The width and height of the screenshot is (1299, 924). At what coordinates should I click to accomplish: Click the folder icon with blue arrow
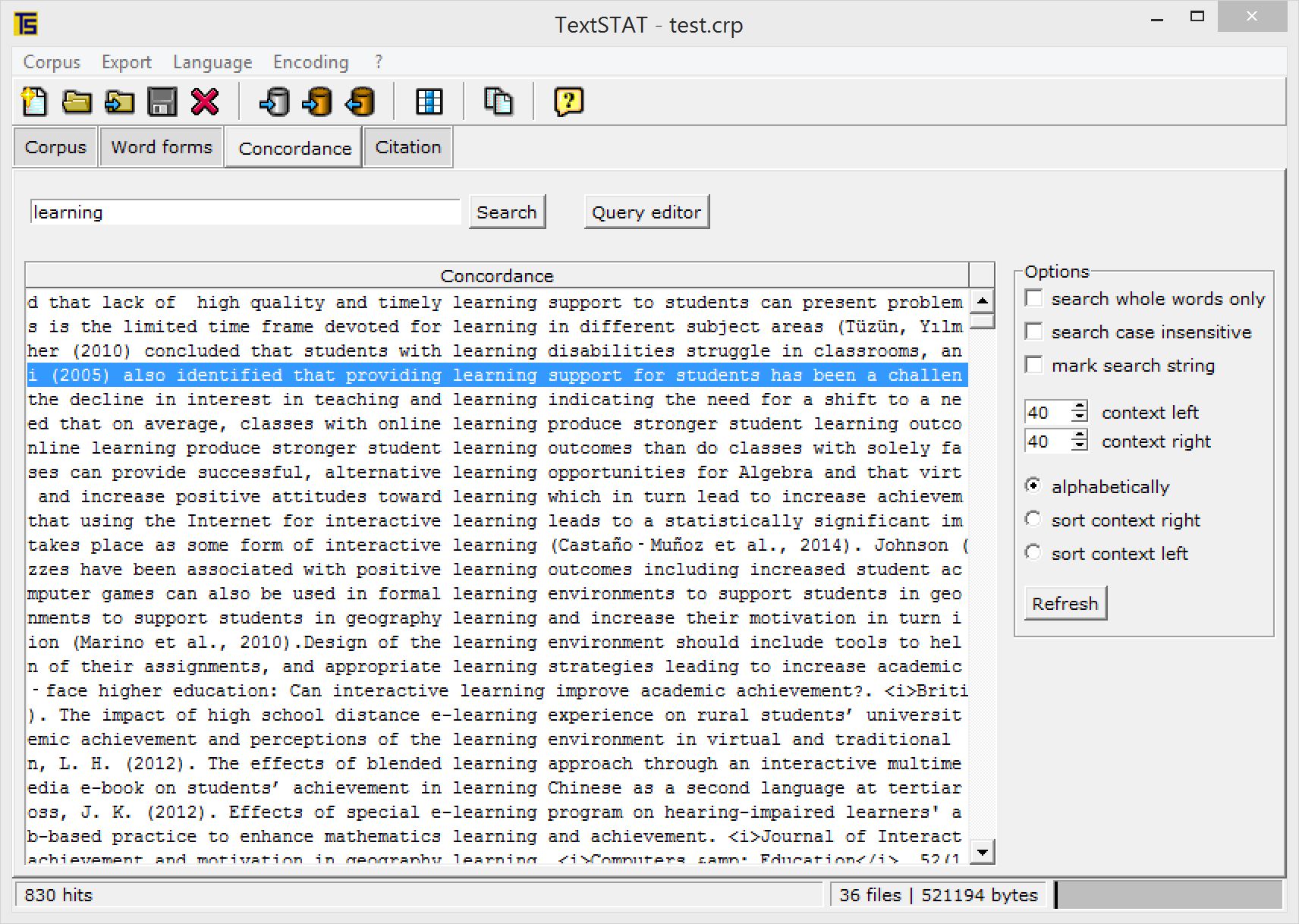click(x=119, y=102)
